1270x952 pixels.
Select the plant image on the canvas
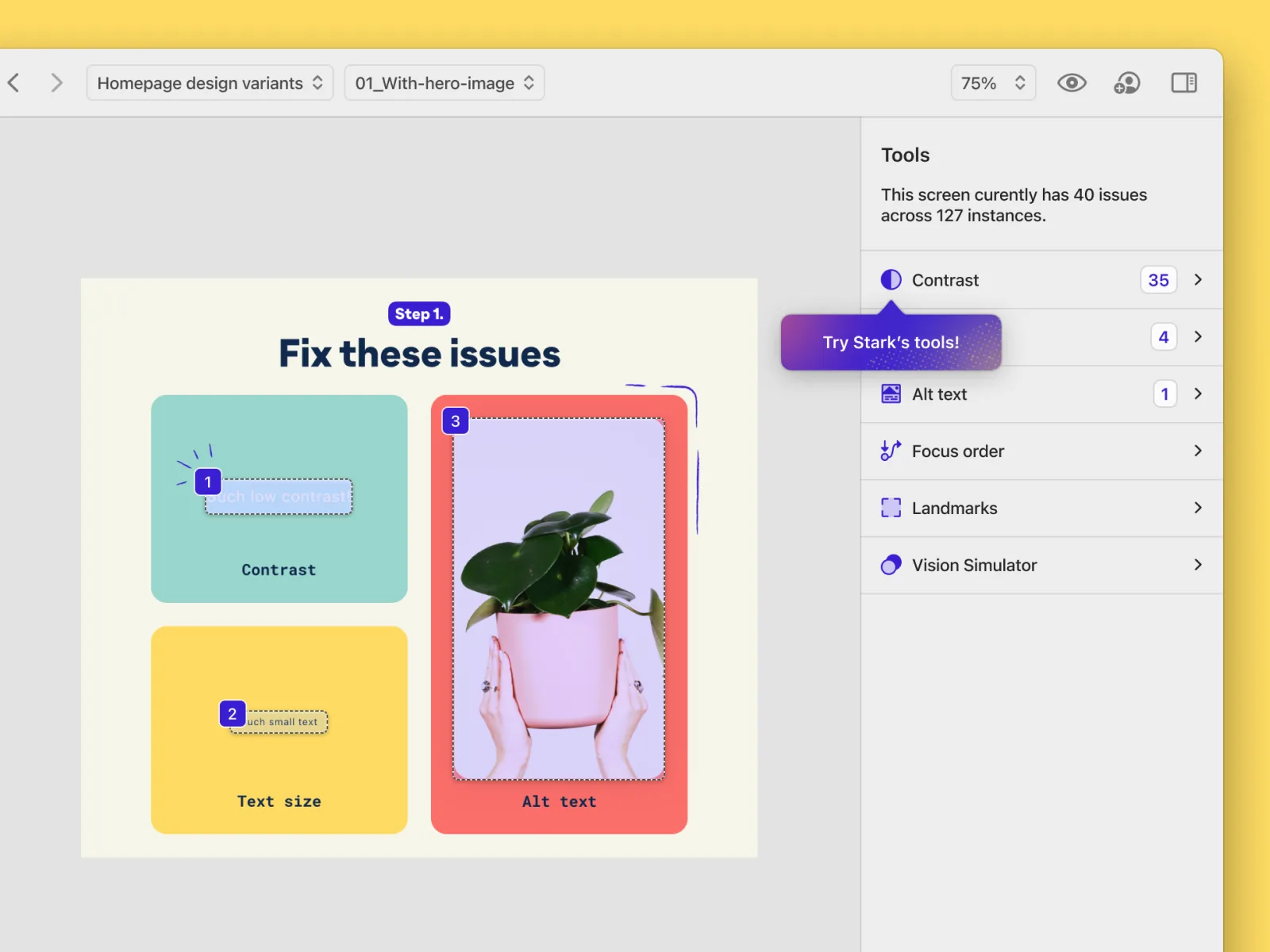tap(559, 599)
